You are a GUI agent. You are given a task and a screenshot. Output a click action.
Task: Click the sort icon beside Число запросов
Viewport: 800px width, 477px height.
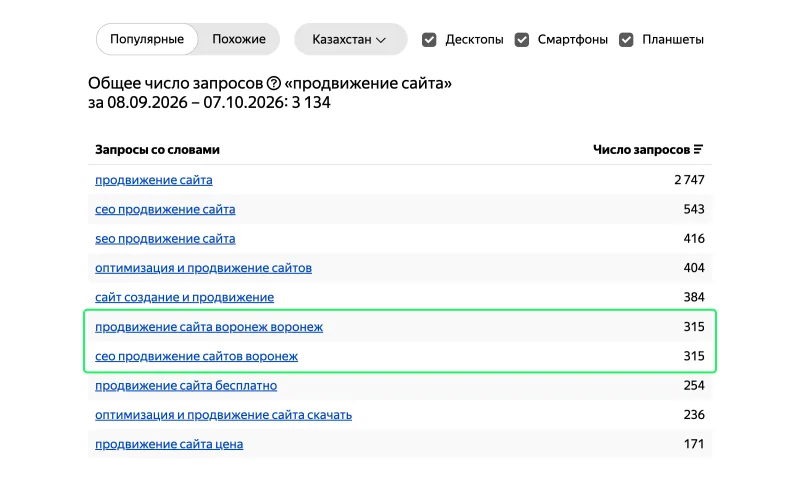[x=698, y=149]
